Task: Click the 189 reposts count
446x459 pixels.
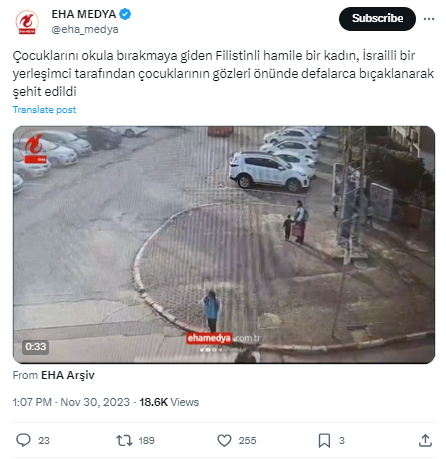Action: tap(146, 440)
